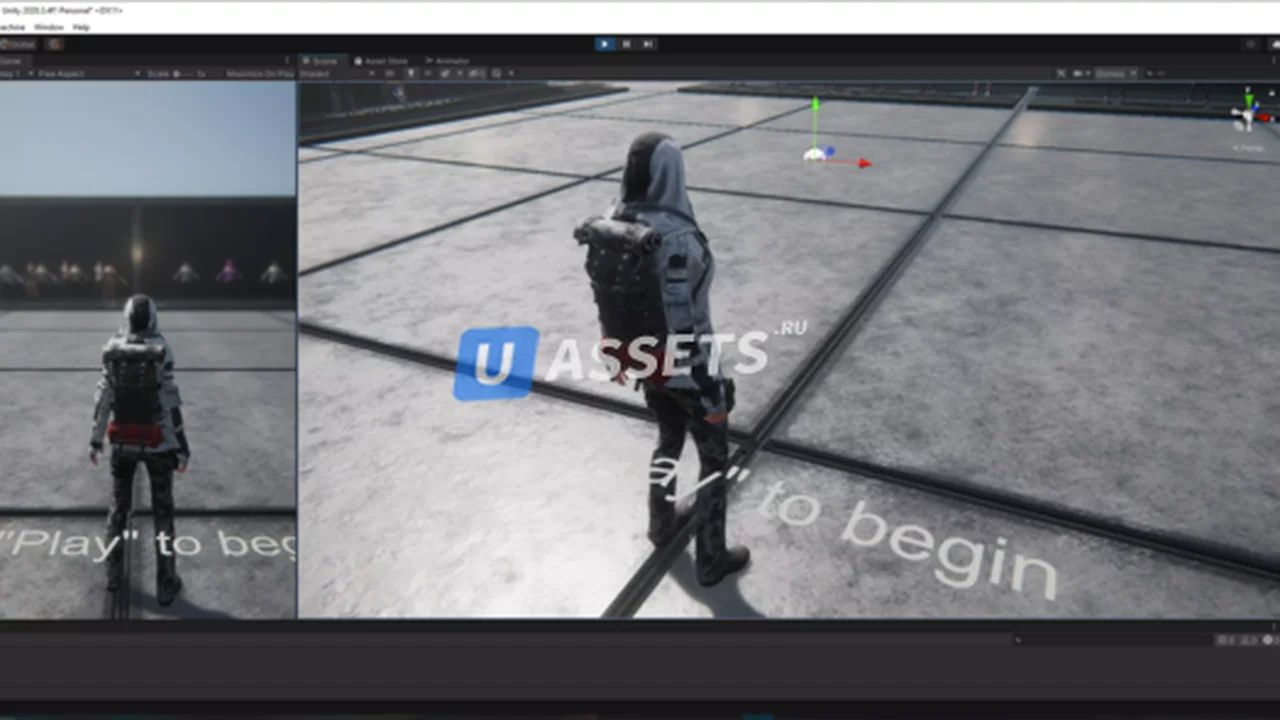Open the Game panel options menu
The width and height of the screenshot is (1280, 720).
[288, 61]
